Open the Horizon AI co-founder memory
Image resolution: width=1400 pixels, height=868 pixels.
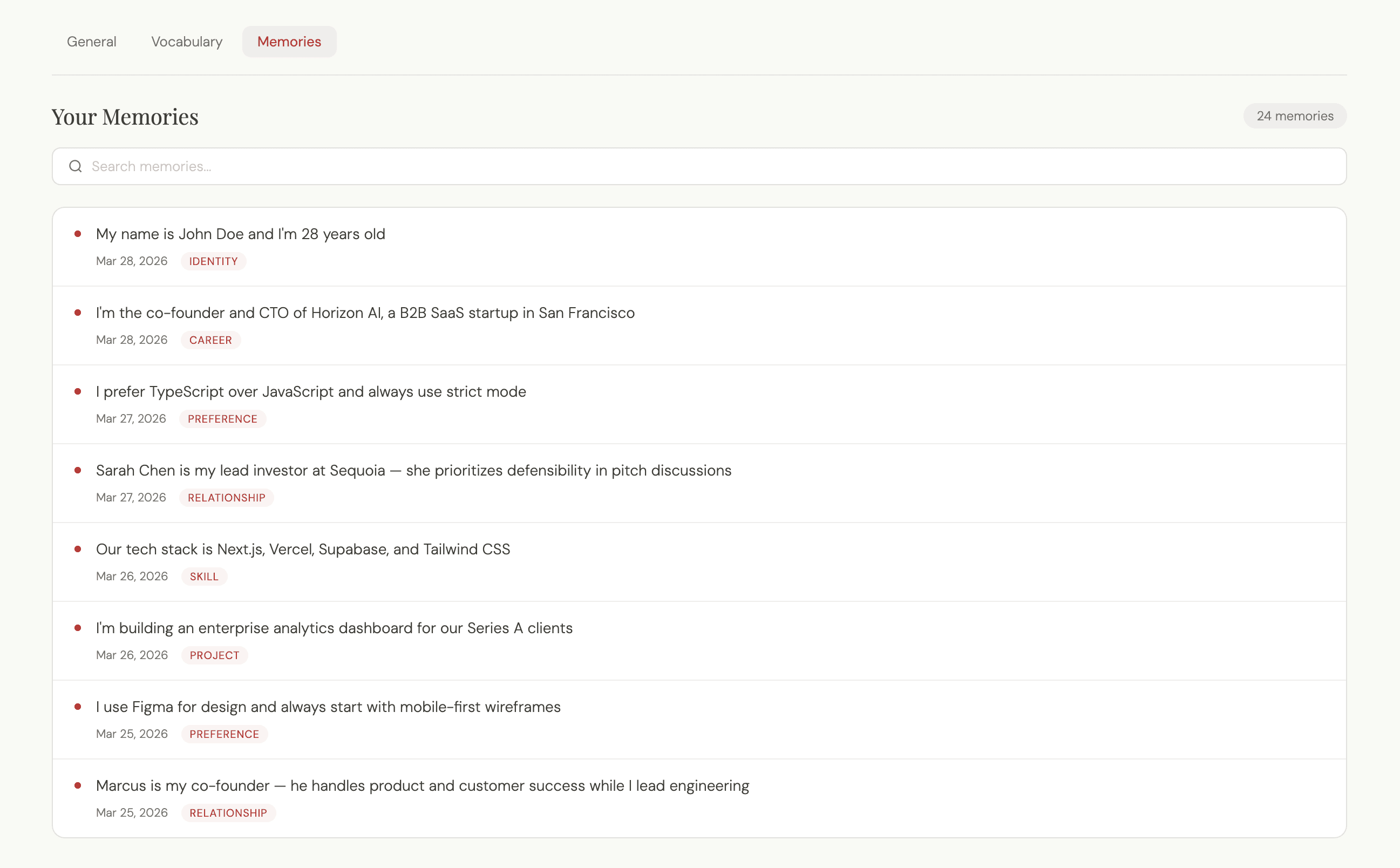(x=364, y=313)
